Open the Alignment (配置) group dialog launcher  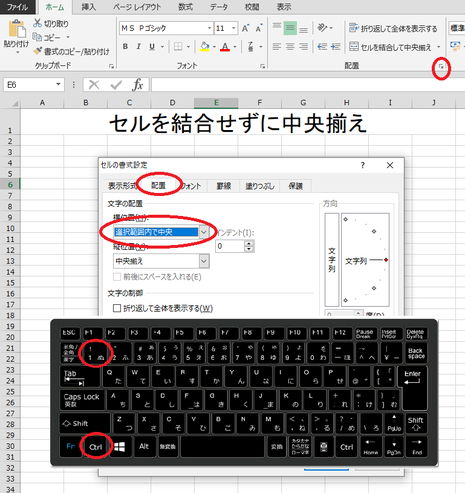click(441, 67)
